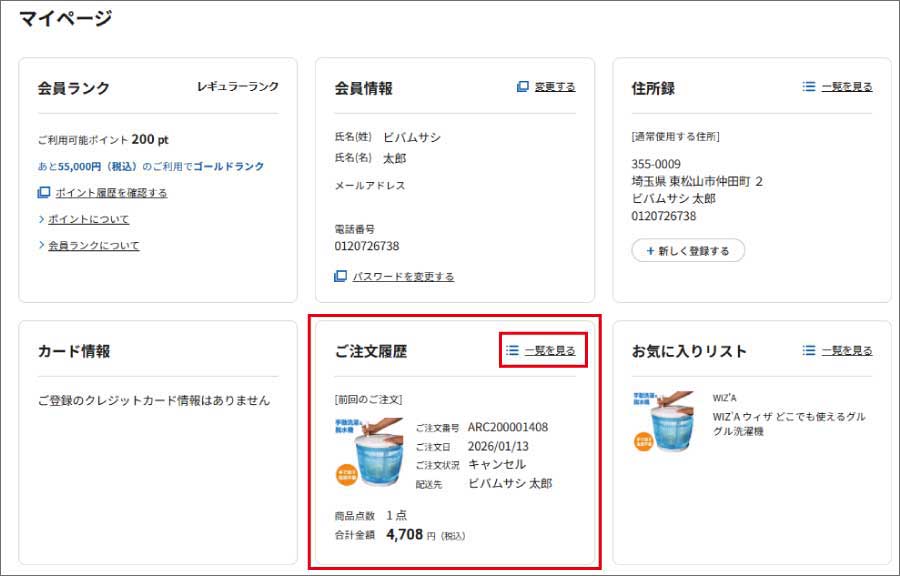Image resolution: width=900 pixels, height=576 pixels.
Task: Open address book via 一覧を見る link
Action: pyautogui.click(x=847, y=87)
